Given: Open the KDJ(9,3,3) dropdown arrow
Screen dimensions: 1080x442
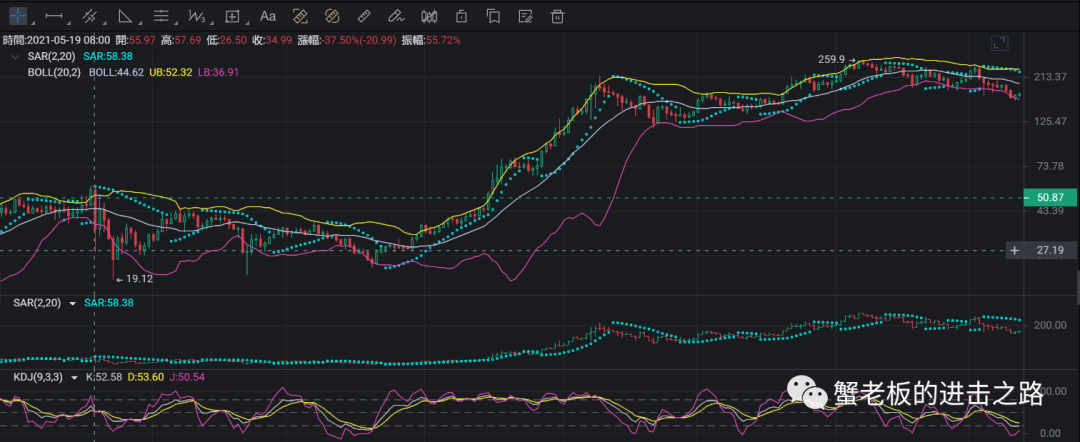Looking at the screenshot, I should pos(74,377).
